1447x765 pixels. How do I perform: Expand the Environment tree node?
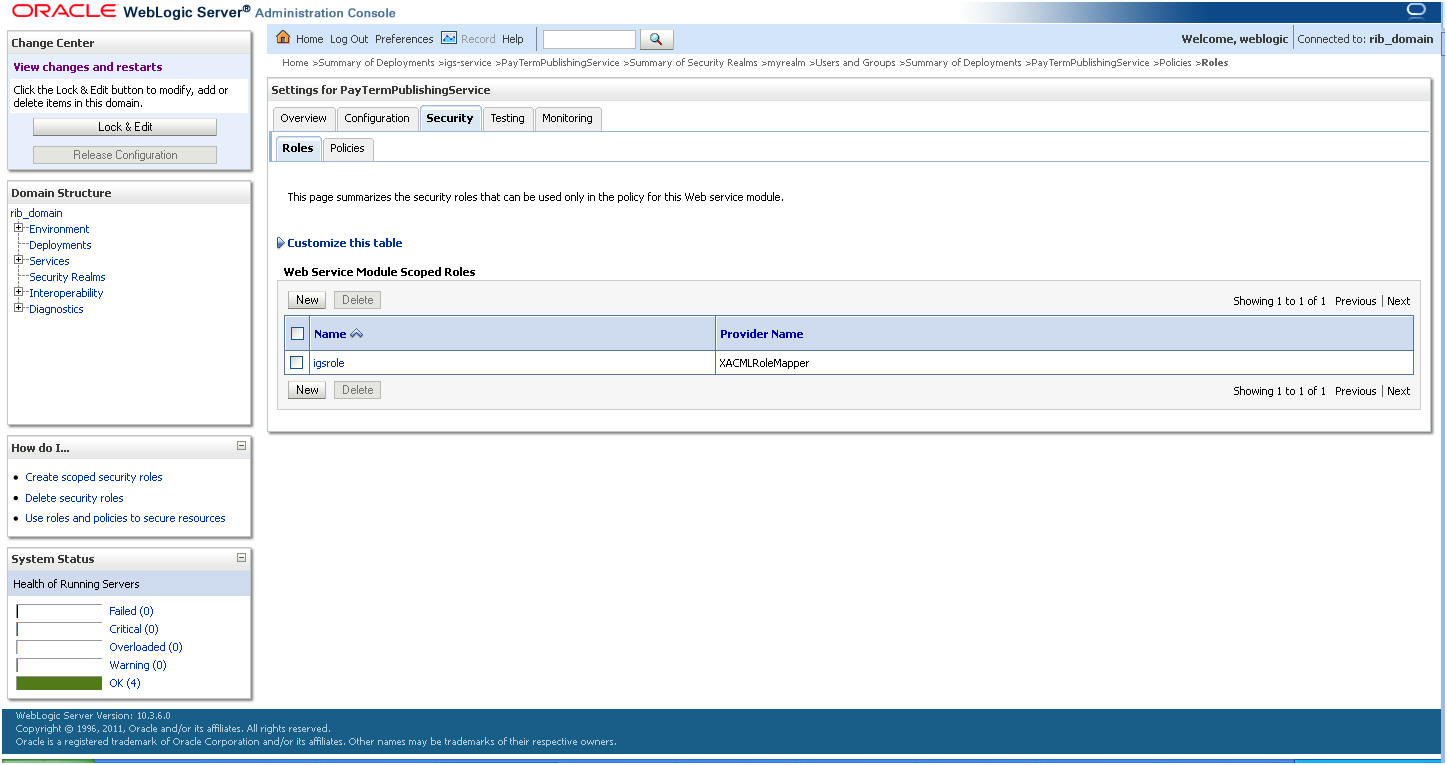point(18,228)
